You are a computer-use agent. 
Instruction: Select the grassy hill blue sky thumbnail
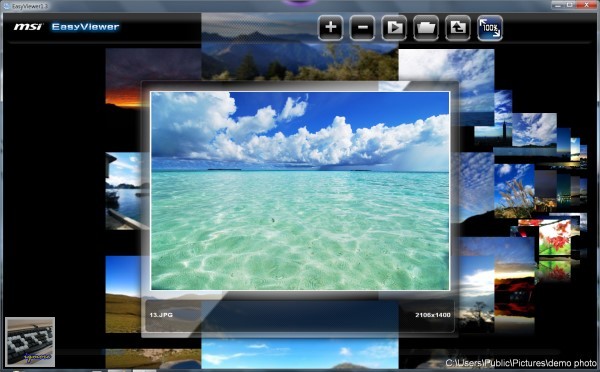[123, 294]
